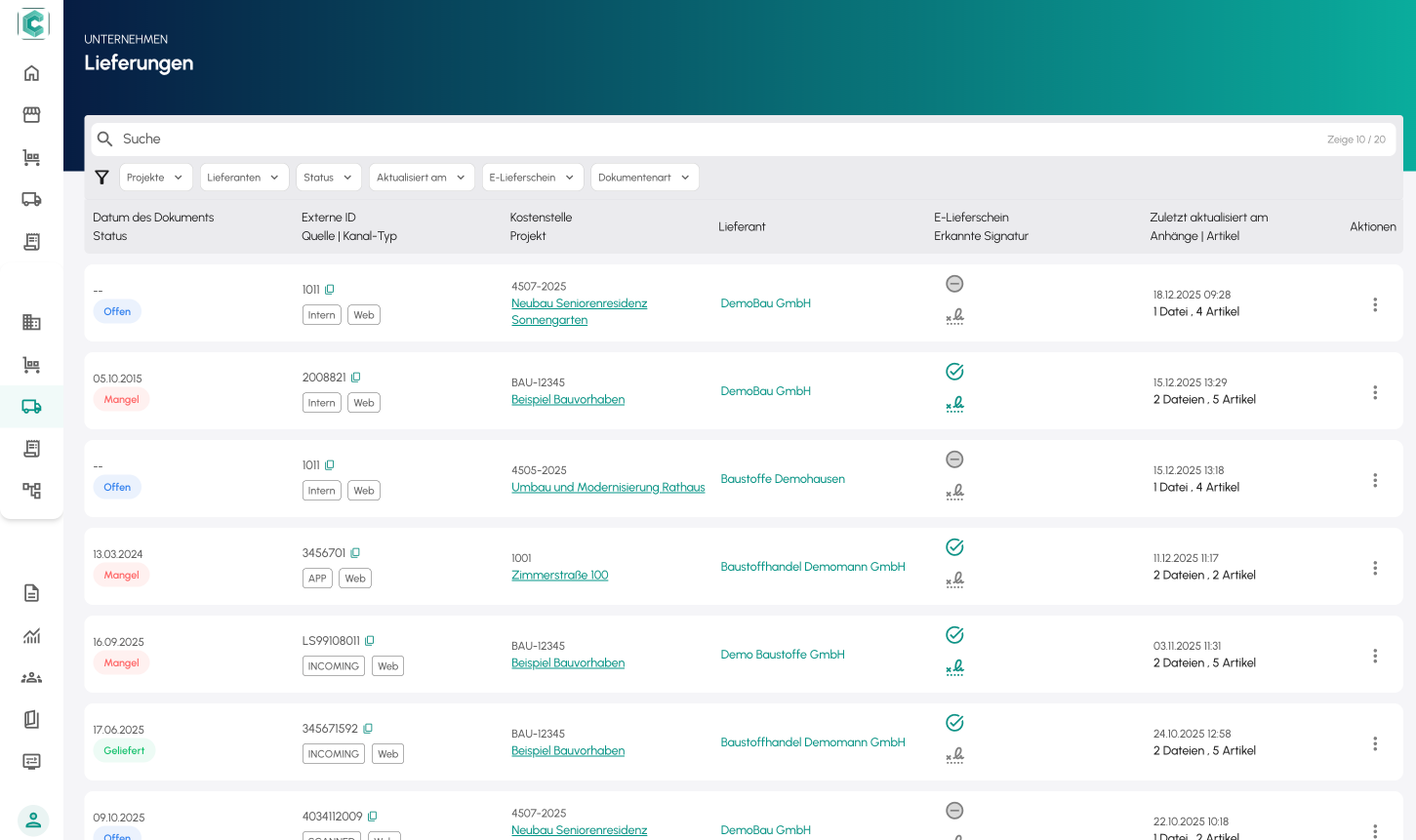
Task: Click APP channel tag in row 3456701
Action: pos(317,579)
